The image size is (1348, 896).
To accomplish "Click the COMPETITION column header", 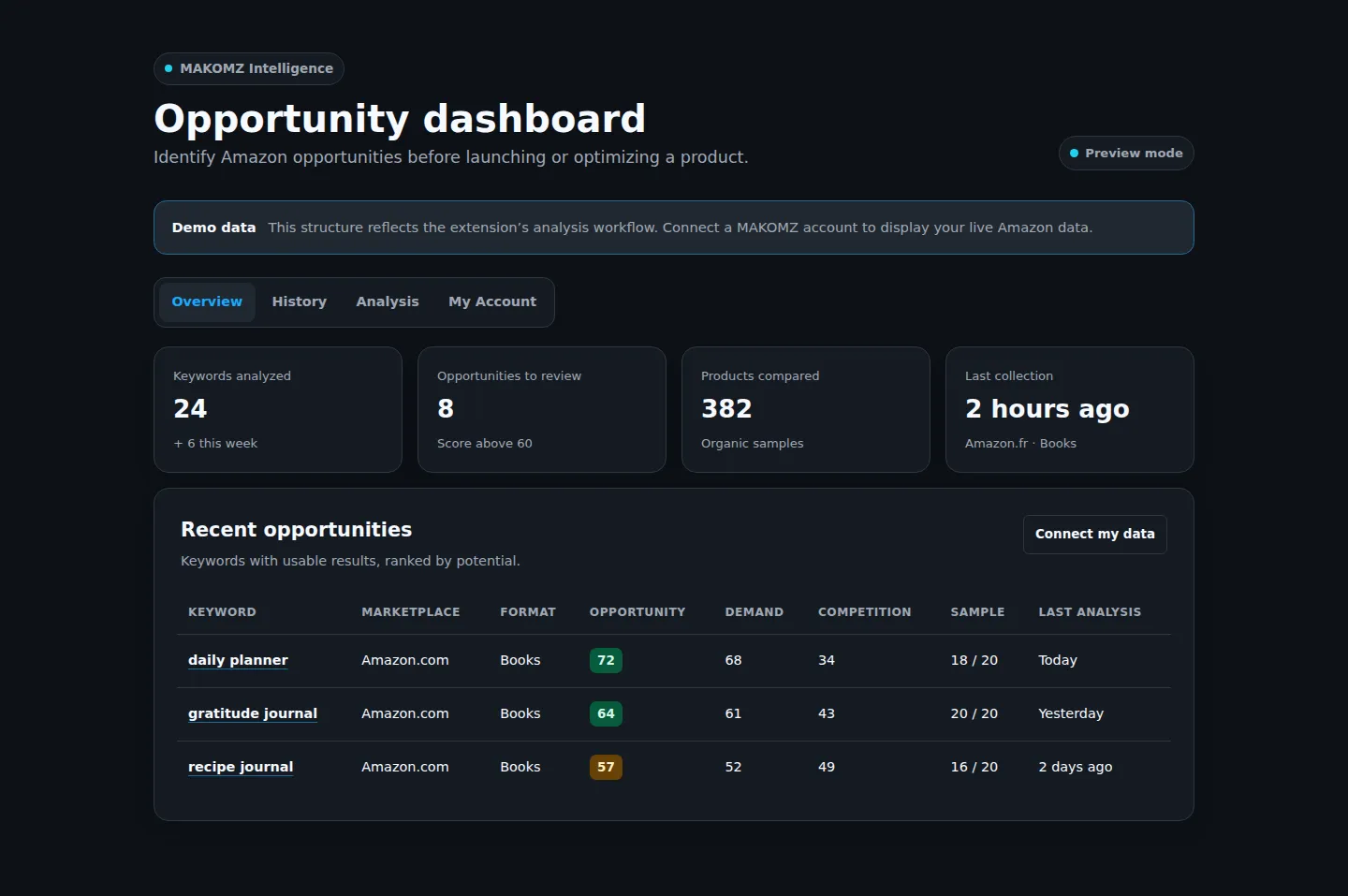I will (865, 612).
